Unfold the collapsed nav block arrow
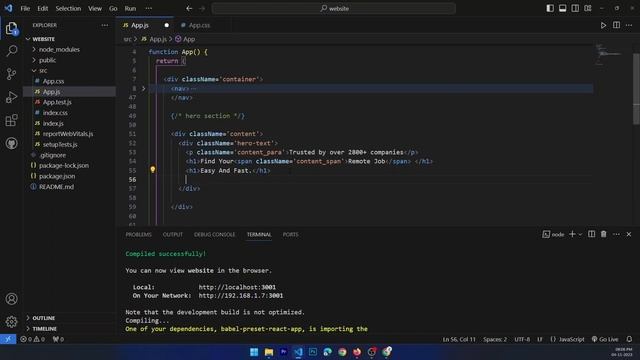Image resolution: width=640 pixels, height=360 pixels. click(143, 88)
